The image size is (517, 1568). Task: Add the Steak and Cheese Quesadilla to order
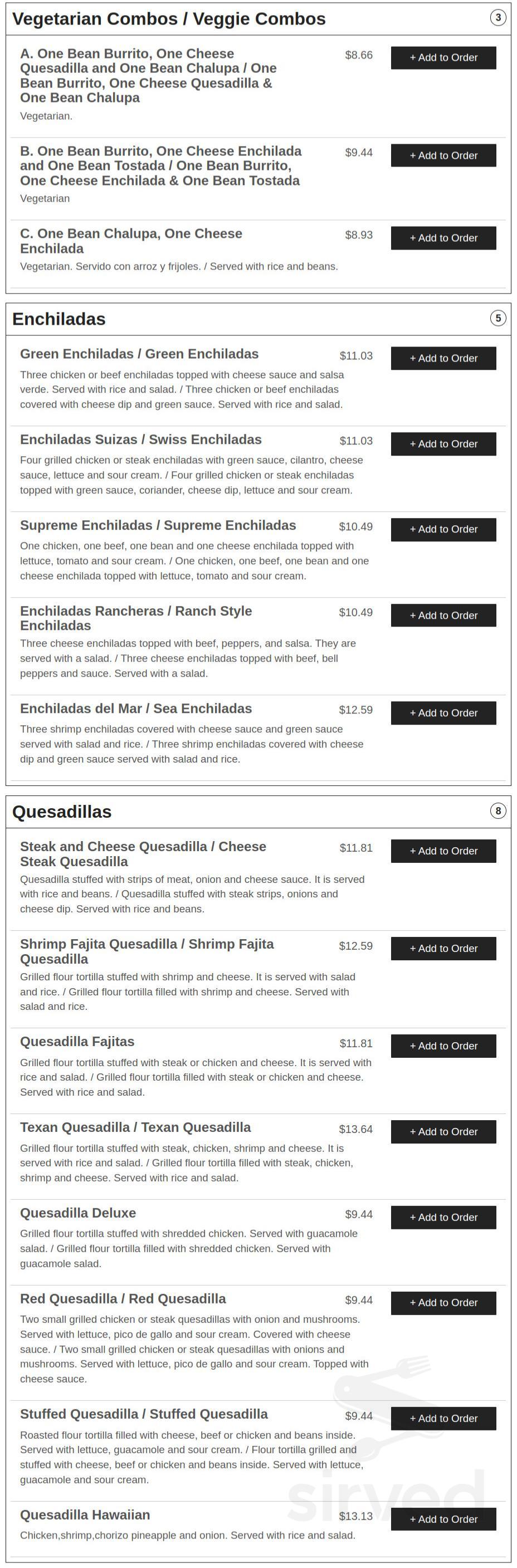coord(443,851)
